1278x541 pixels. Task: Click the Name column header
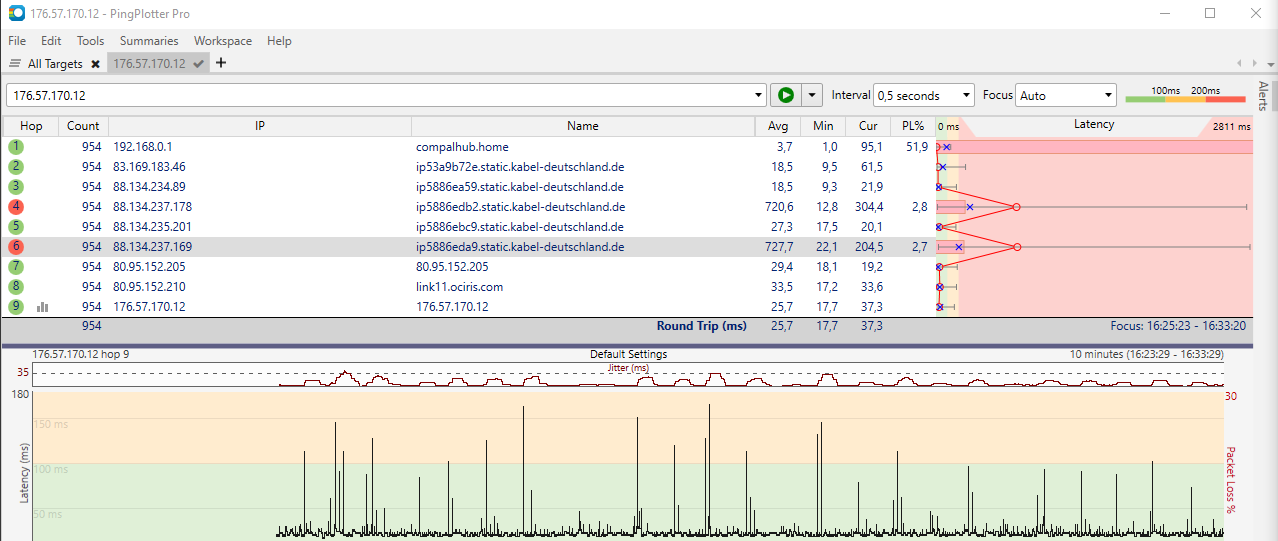pos(583,126)
